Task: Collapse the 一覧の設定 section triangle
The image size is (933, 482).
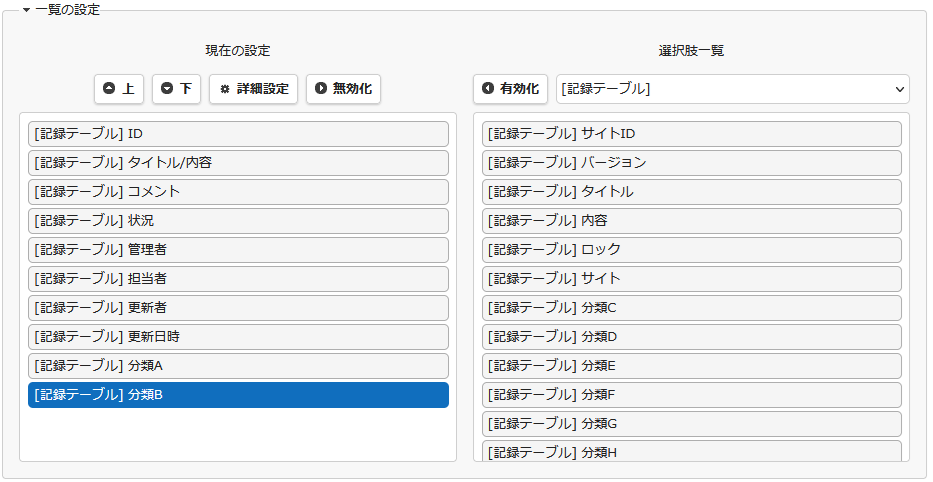Action: coord(26,10)
